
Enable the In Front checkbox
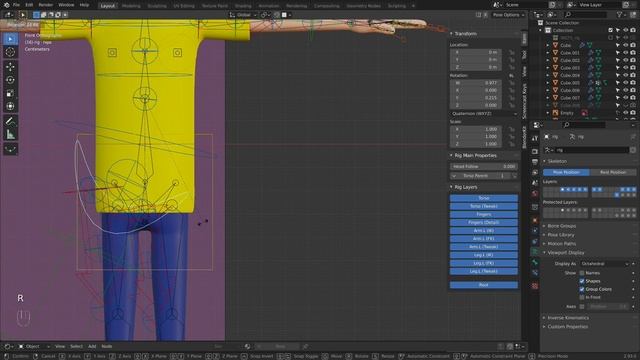point(582,297)
